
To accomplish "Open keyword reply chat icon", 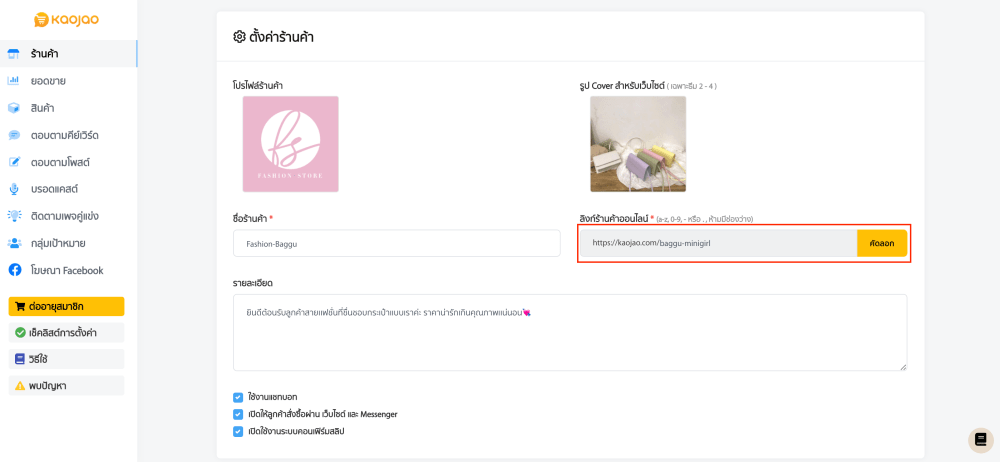I will (x=14, y=135).
